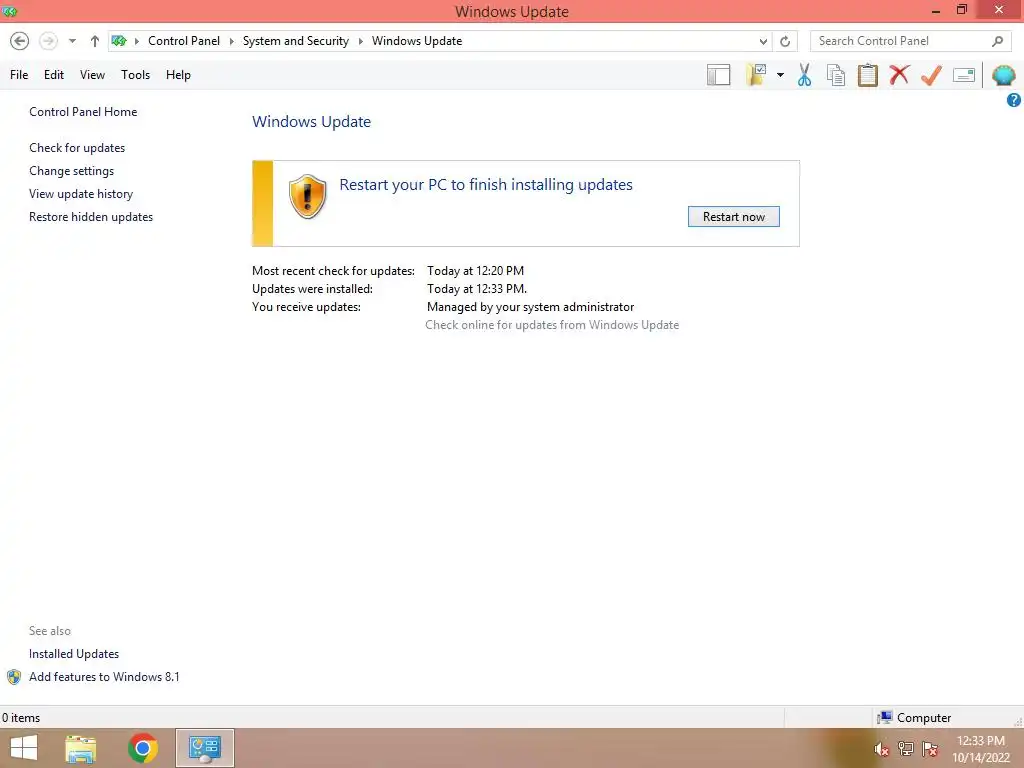The image size is (1024, 768).
Task: Click Control Panel taskbar button
Action: click(204, 748)
